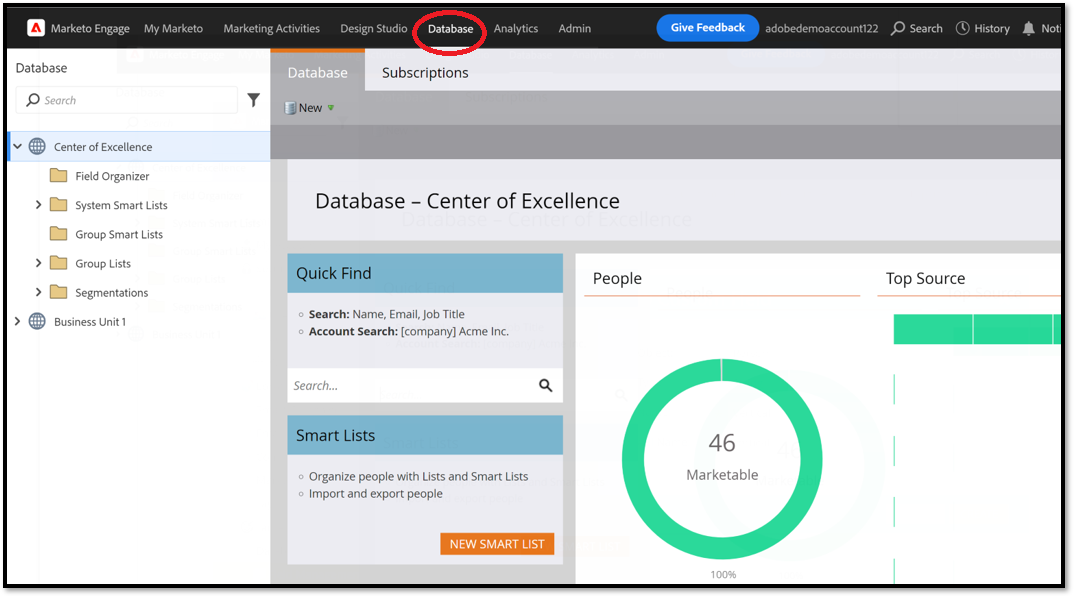The width and height of the screenshot is (1074, 597).
Task: Focus the Quick Find search field
Action: tap(425, 385)
